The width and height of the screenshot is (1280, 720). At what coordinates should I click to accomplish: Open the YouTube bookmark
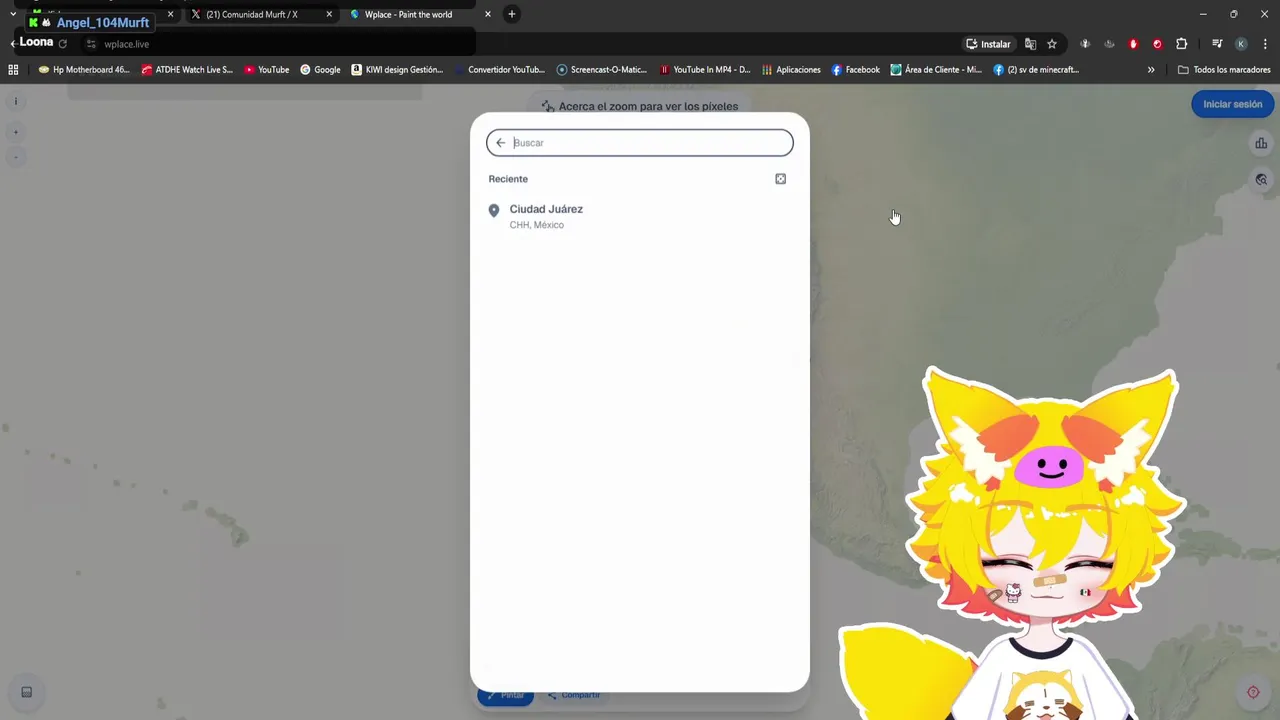pos(267,70)
